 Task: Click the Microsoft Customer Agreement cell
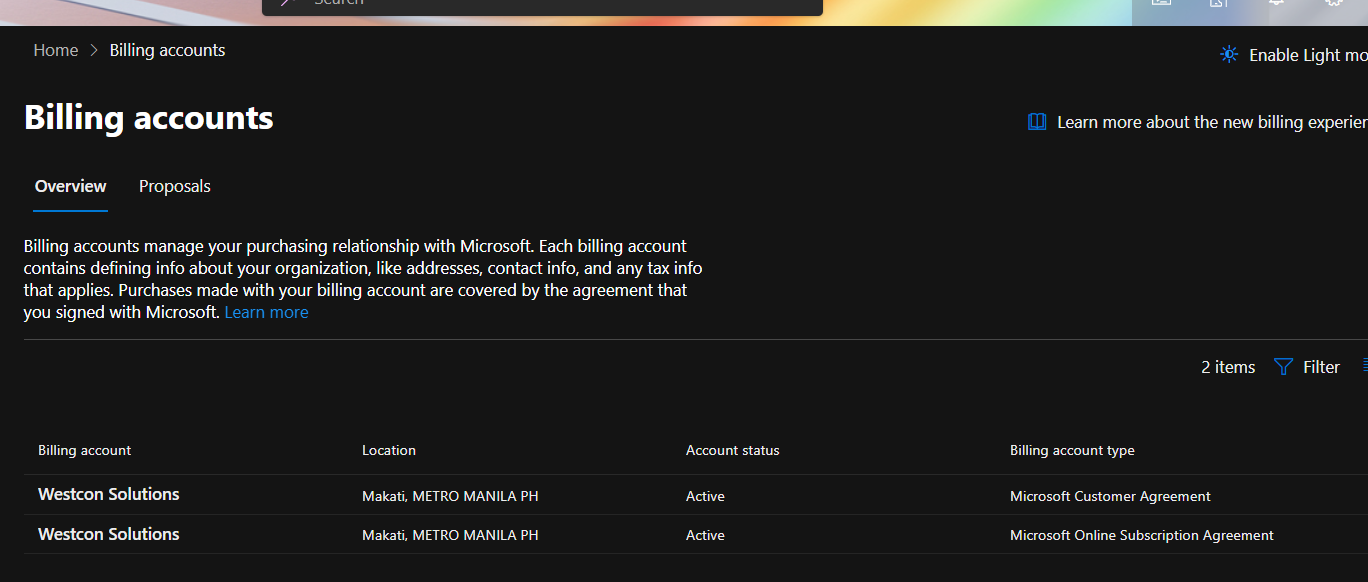point(1110,496)
